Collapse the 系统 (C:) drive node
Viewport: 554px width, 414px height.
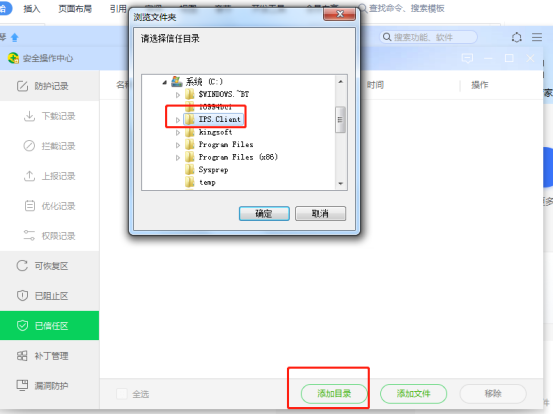point(165,82)
